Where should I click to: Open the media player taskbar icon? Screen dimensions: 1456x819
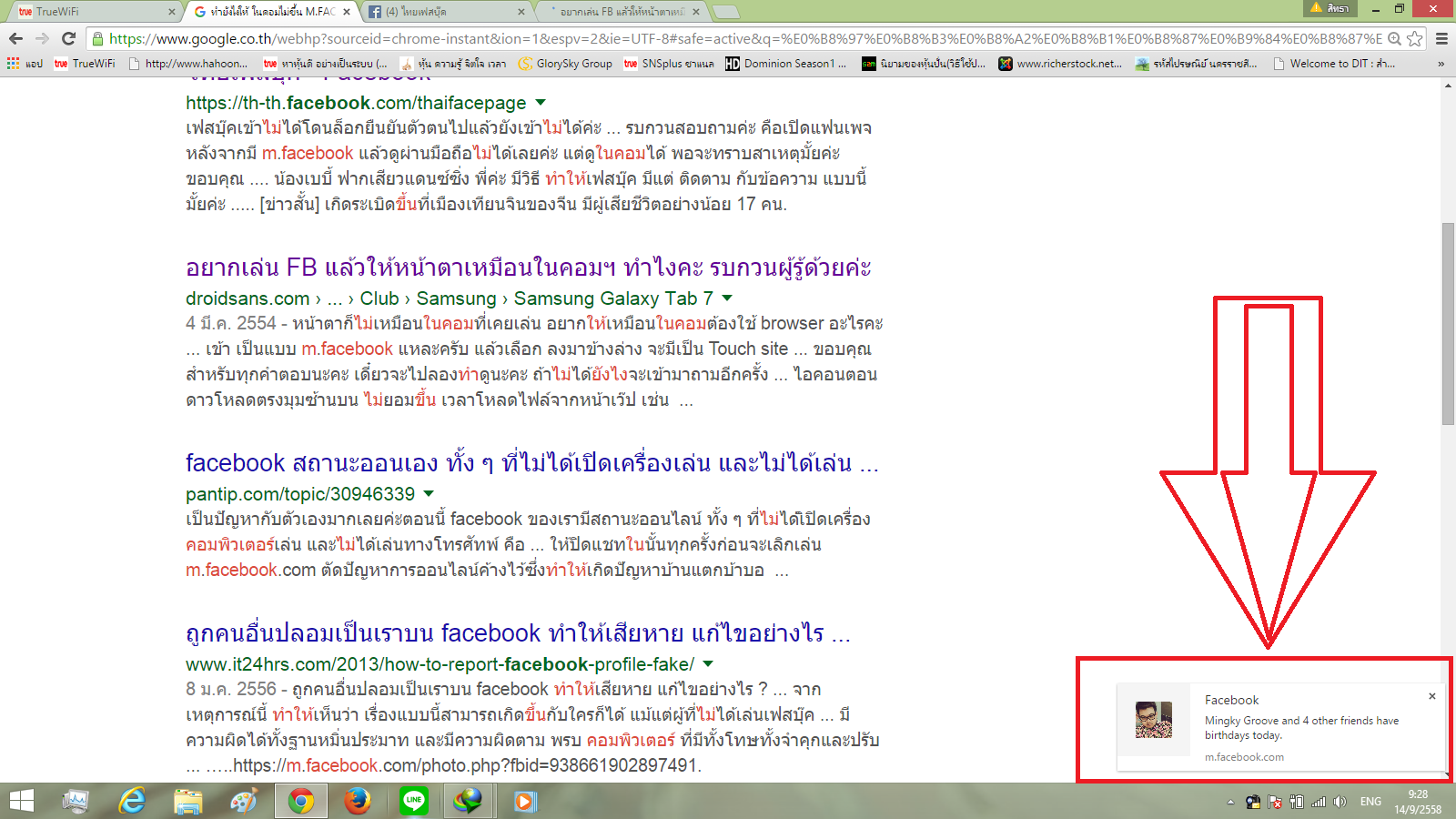point(525,801)
